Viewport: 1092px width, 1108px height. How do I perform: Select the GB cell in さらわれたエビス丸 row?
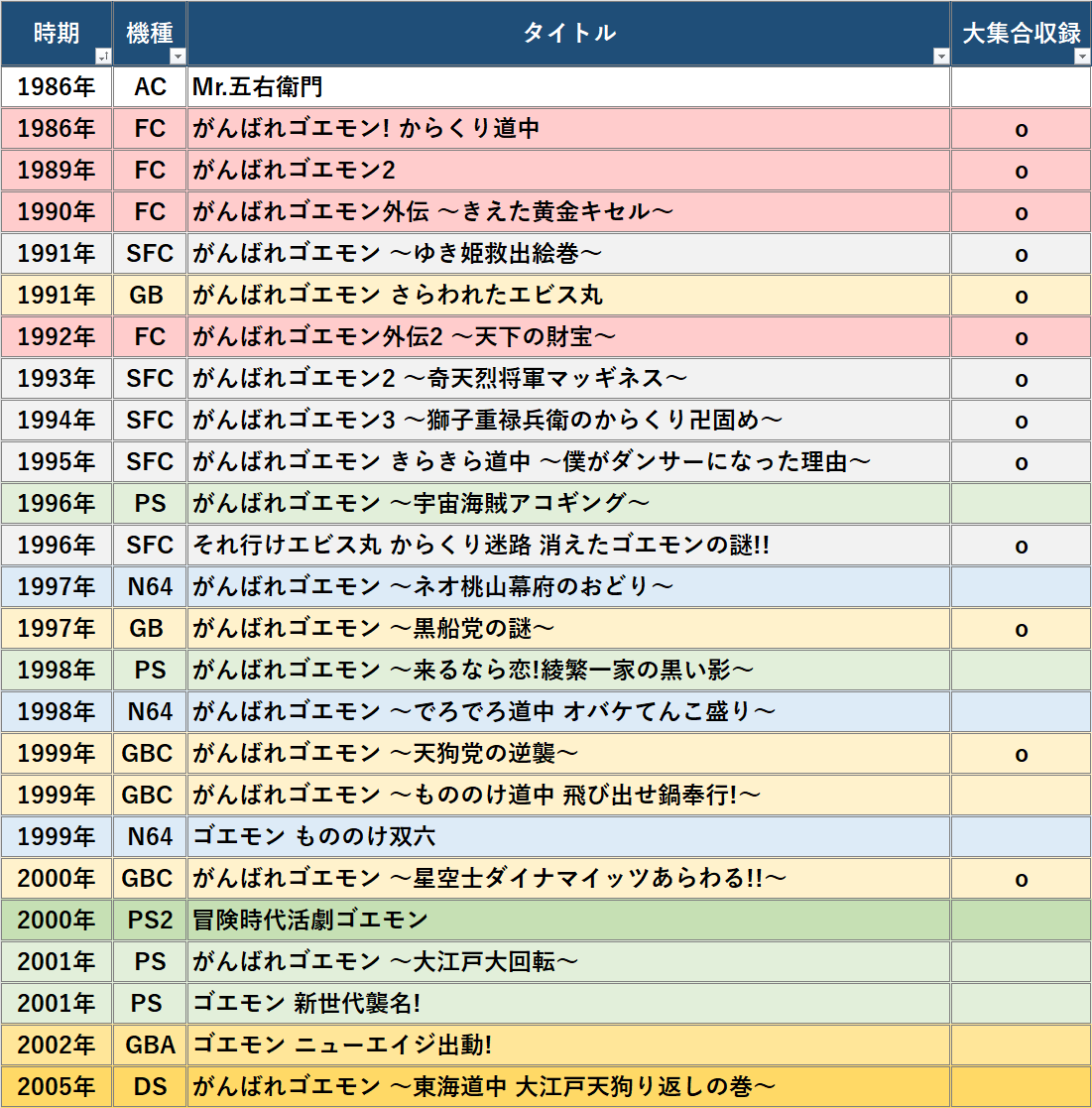tap(150, 296)
